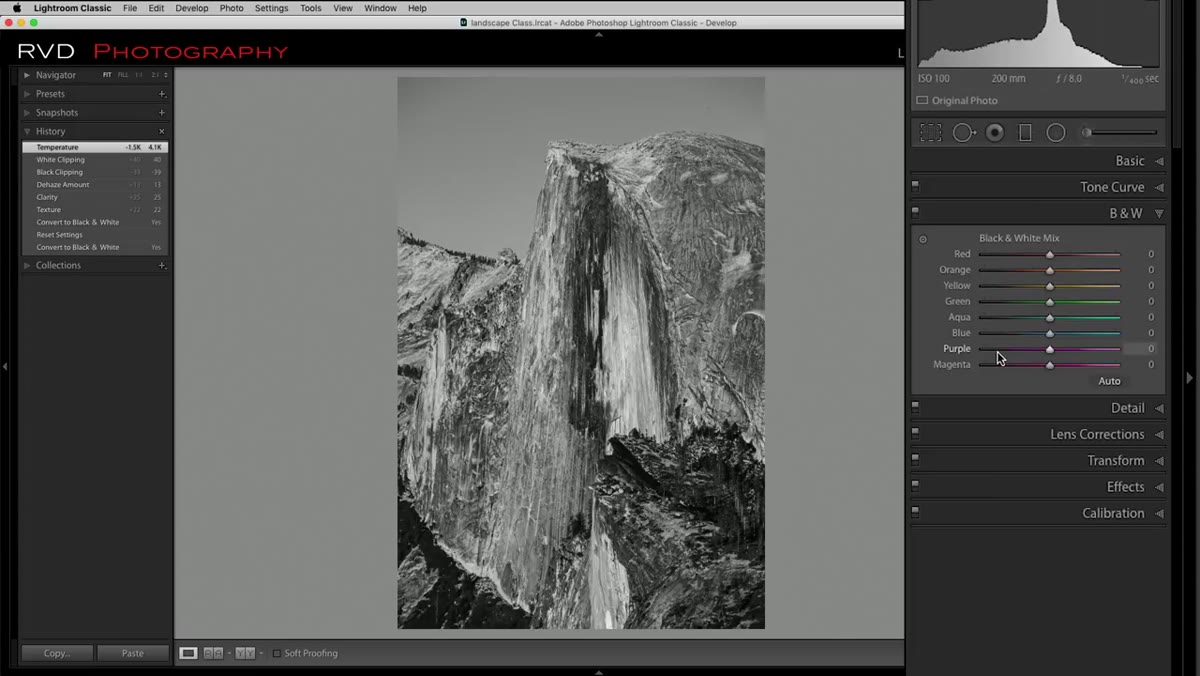
Task: Clear History using the X icon
Action: coord(162,132)
